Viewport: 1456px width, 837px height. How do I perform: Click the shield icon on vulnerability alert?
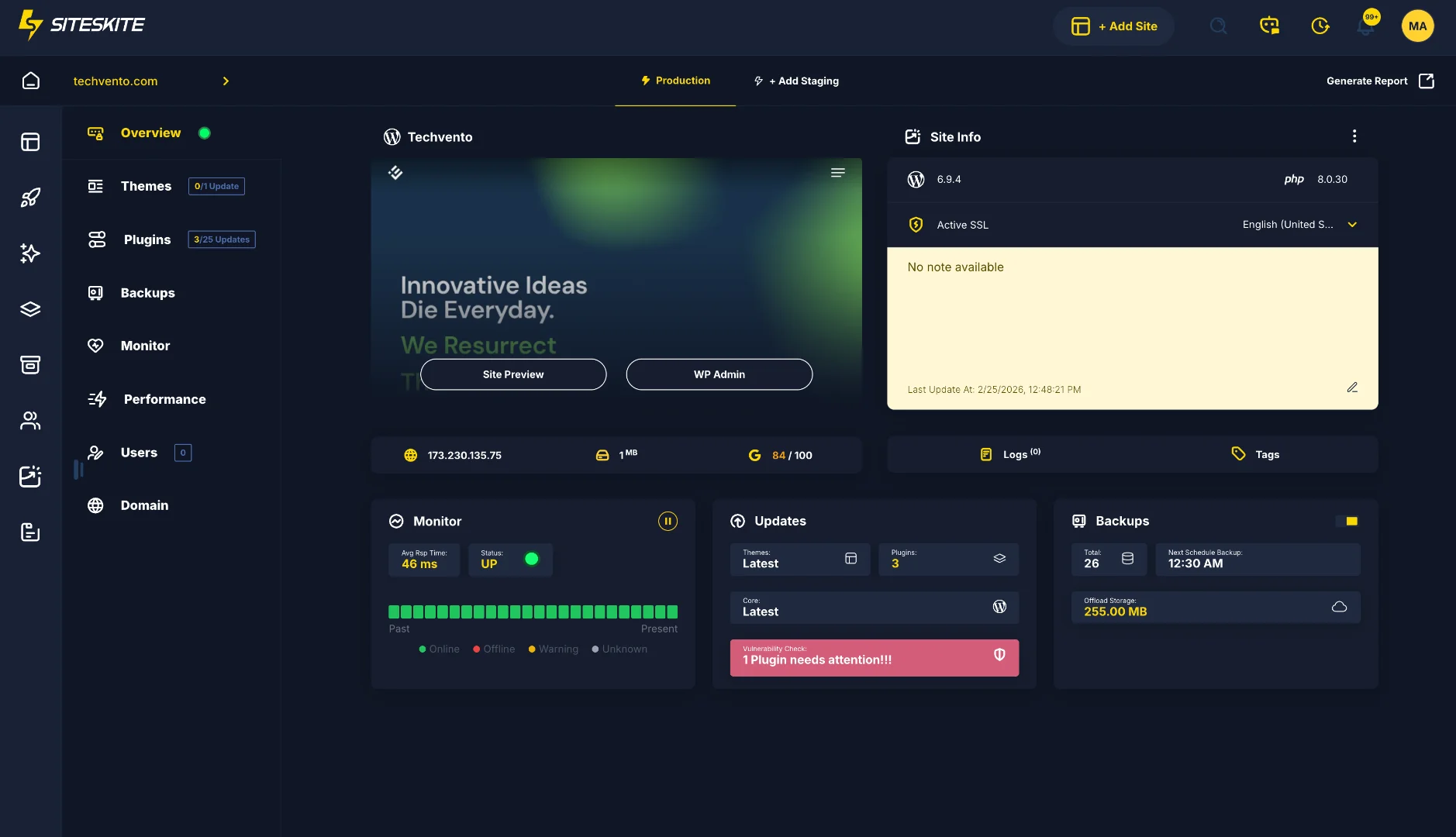click(x=999, y=655)
